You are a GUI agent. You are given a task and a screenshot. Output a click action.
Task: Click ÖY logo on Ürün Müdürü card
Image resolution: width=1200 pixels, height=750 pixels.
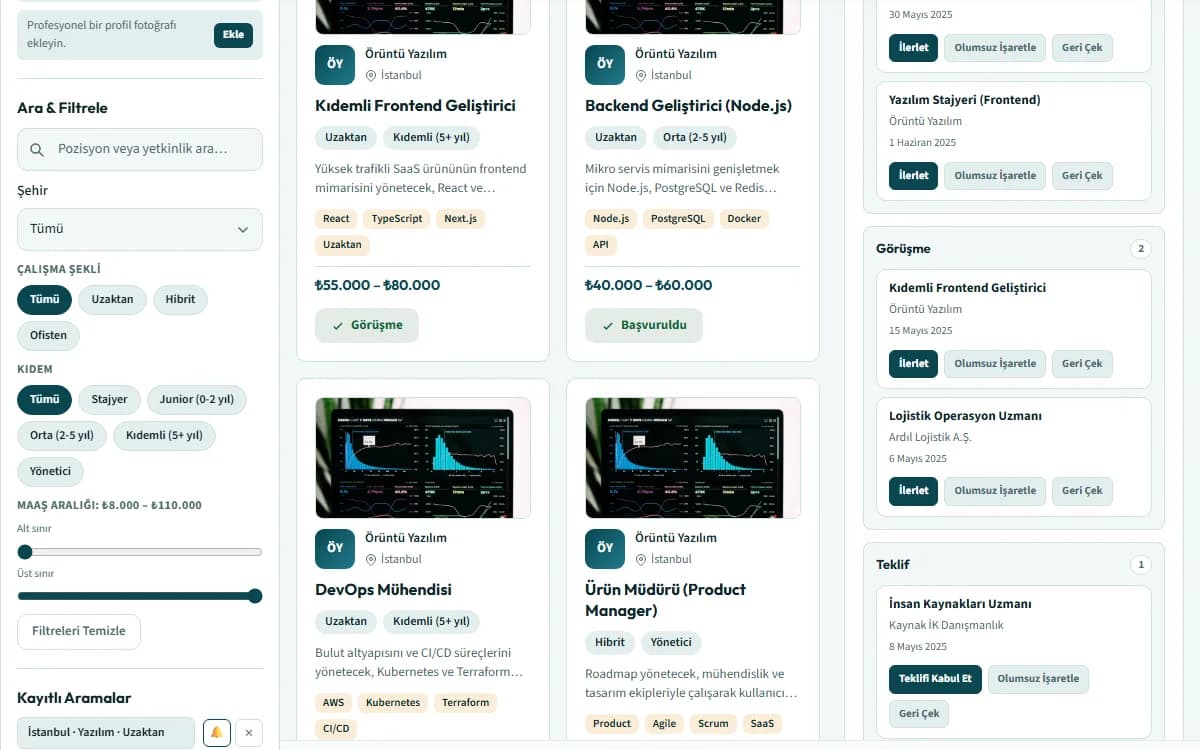(x=605, y=548)
